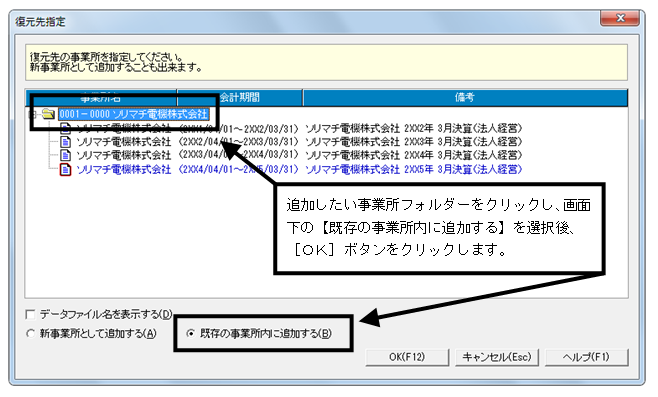The image size is (658, 397).
Task: Click document icon of the 2XX2/04/01 period row
Action: (x=65, y=141)
